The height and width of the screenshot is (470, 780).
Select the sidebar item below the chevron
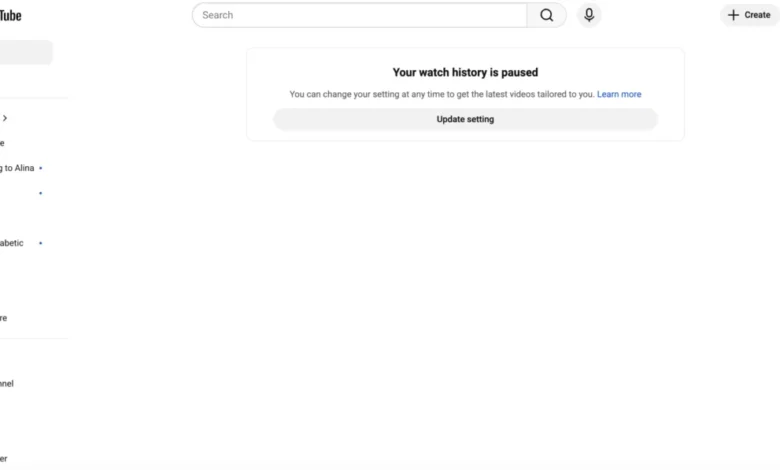[2, 143]
